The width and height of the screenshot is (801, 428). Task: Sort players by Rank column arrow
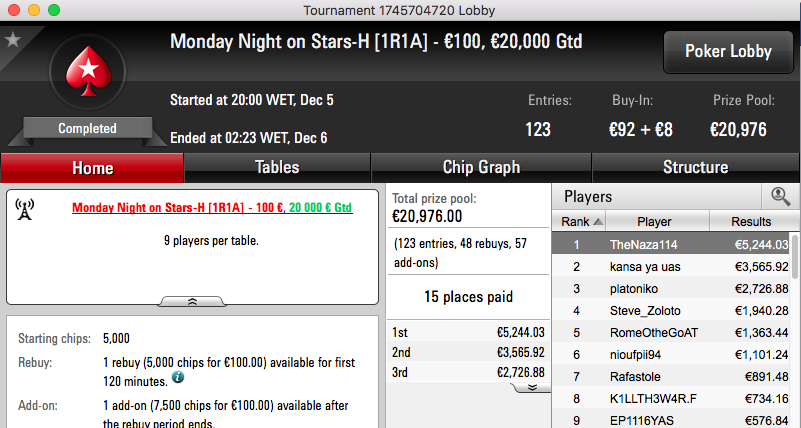[x=598, y=222]
